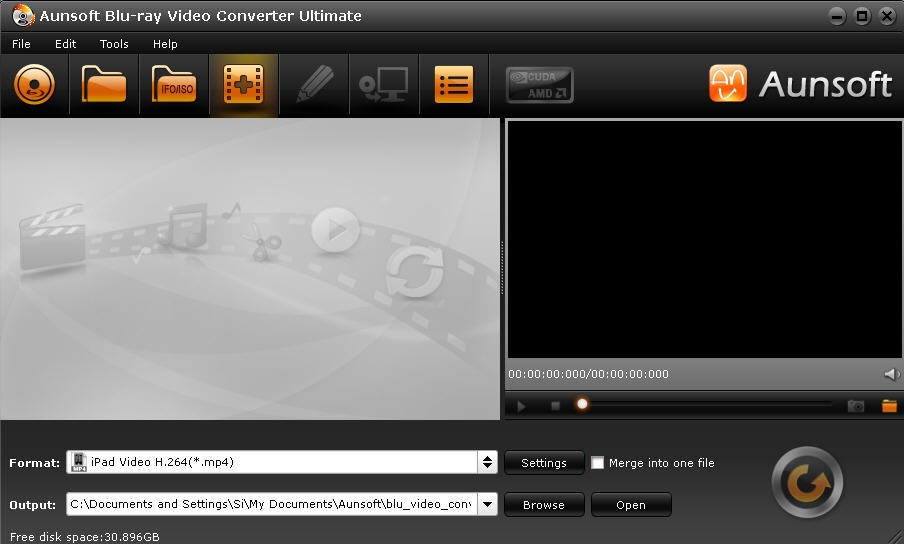Load IFO/ISO file icon
The image size is (904, 544).
click(174, 85)
